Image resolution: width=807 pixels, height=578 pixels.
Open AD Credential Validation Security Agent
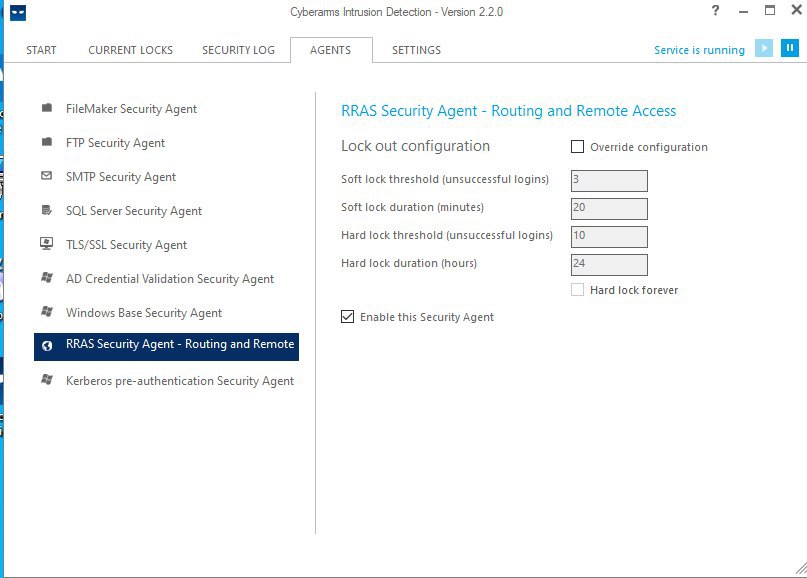(170, 278)
